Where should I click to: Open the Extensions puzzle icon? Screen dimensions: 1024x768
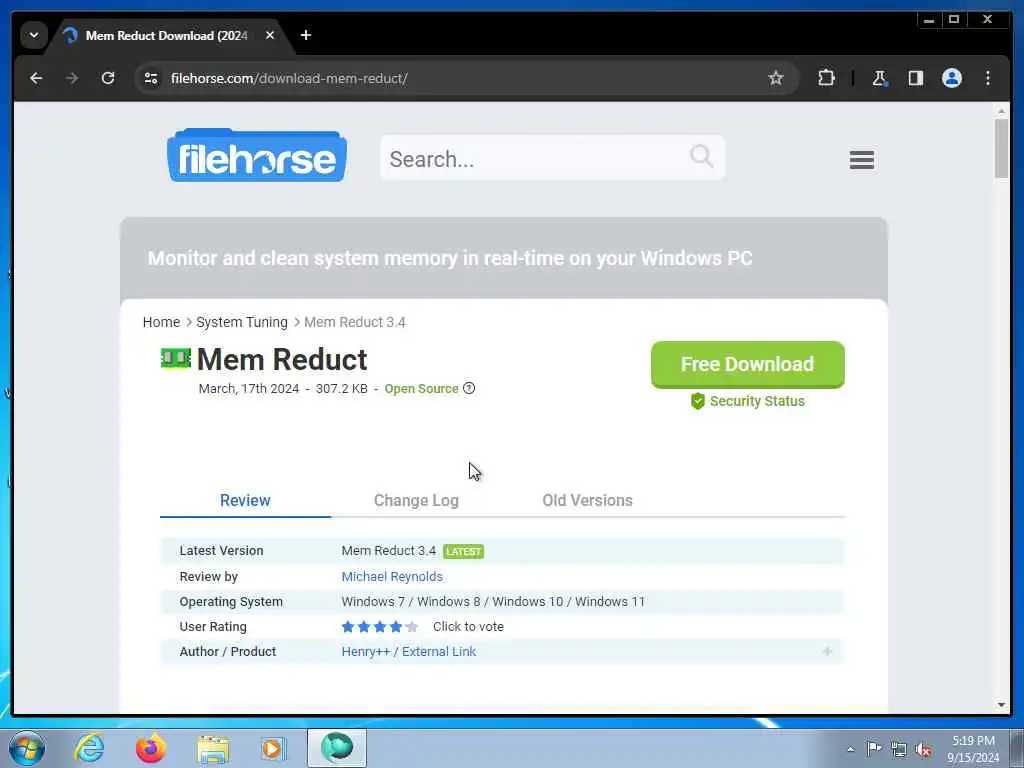point(826,78)
